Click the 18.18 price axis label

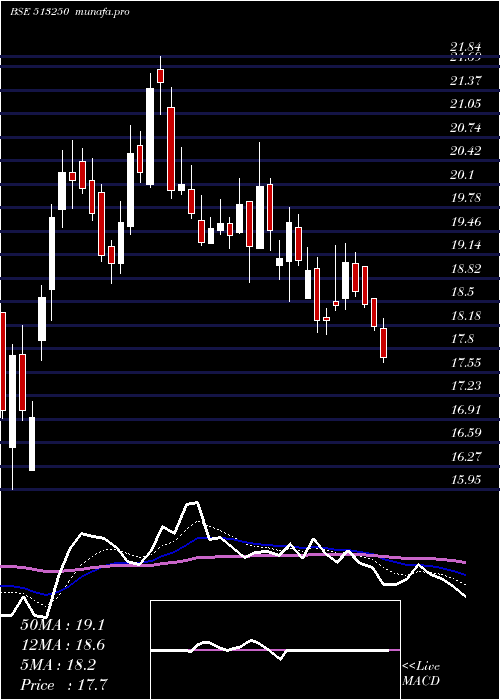pos(465,317)
